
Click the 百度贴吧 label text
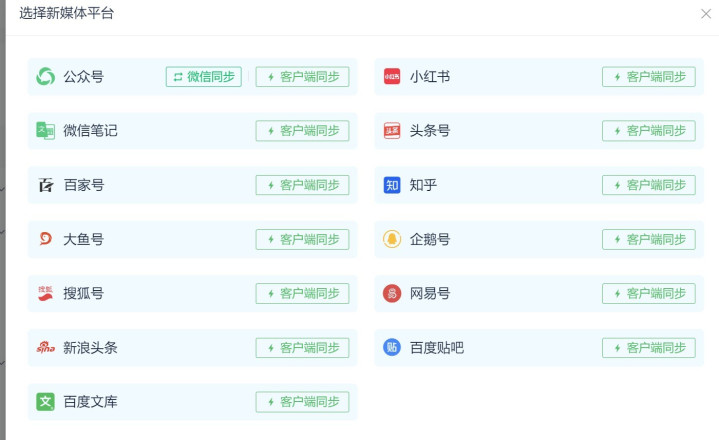(x=437, y=348)
